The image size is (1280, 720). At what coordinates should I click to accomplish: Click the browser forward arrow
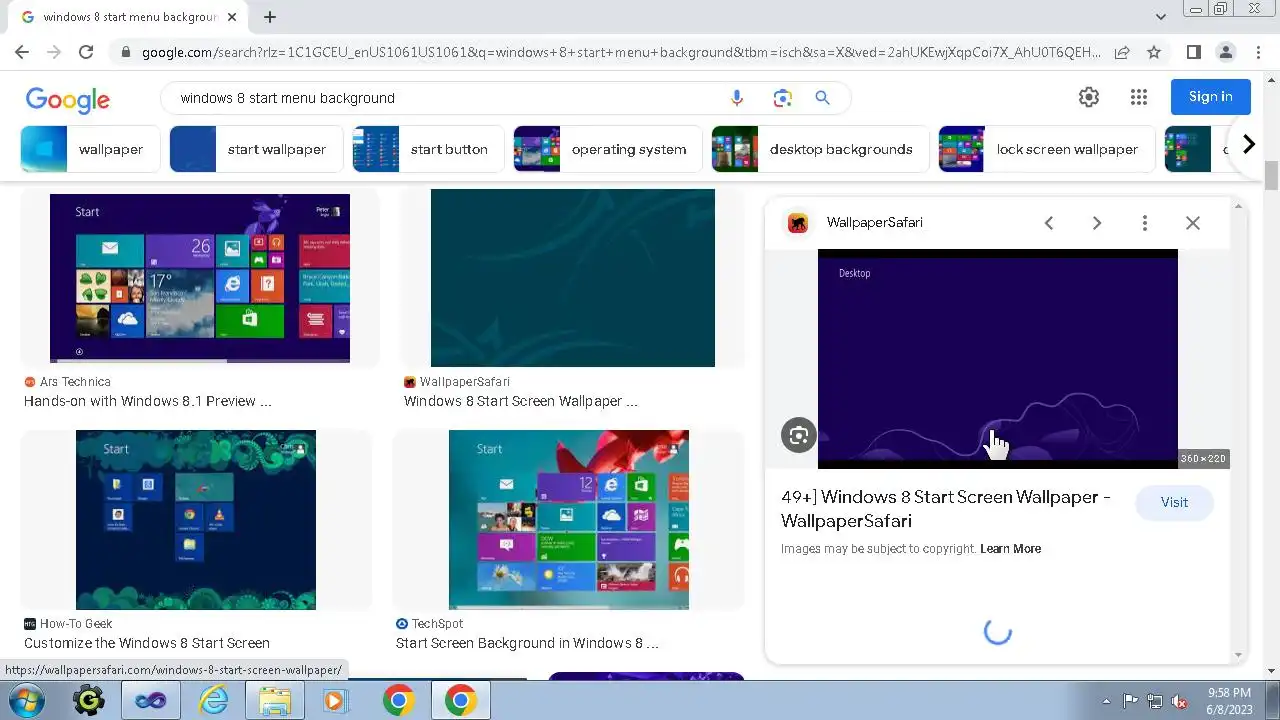54,52
